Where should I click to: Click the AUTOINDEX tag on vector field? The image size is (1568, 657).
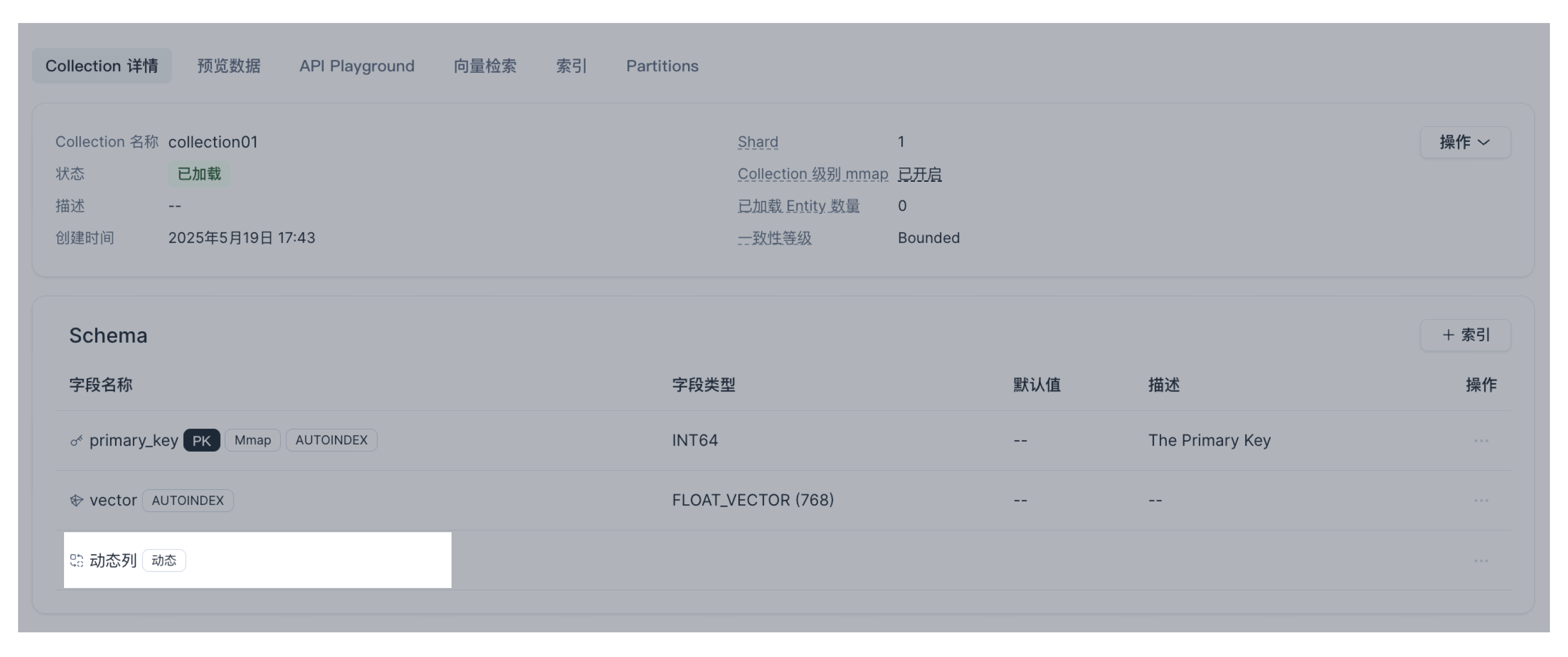tap(188, 500)
